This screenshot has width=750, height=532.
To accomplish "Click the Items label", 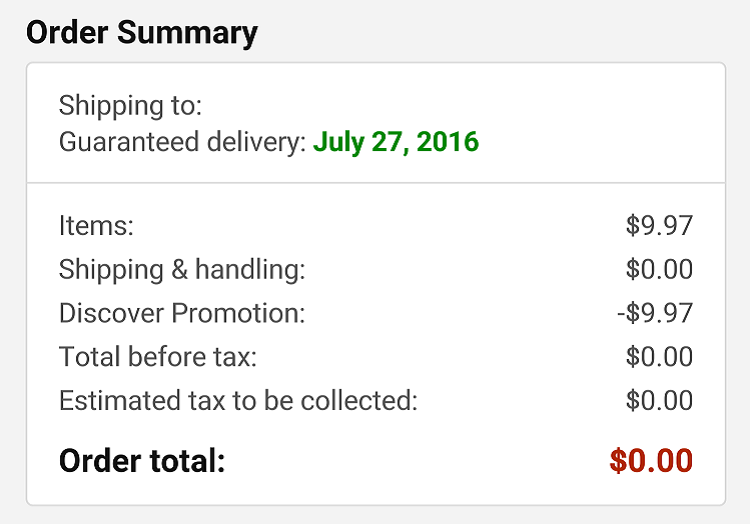I will point(96,225).
